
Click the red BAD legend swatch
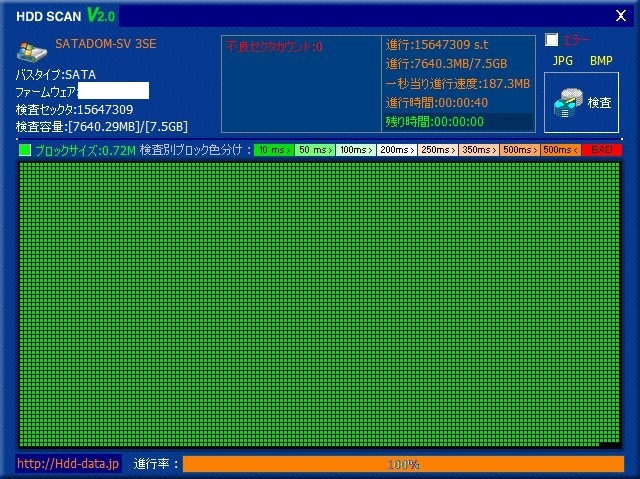(602, 150)
